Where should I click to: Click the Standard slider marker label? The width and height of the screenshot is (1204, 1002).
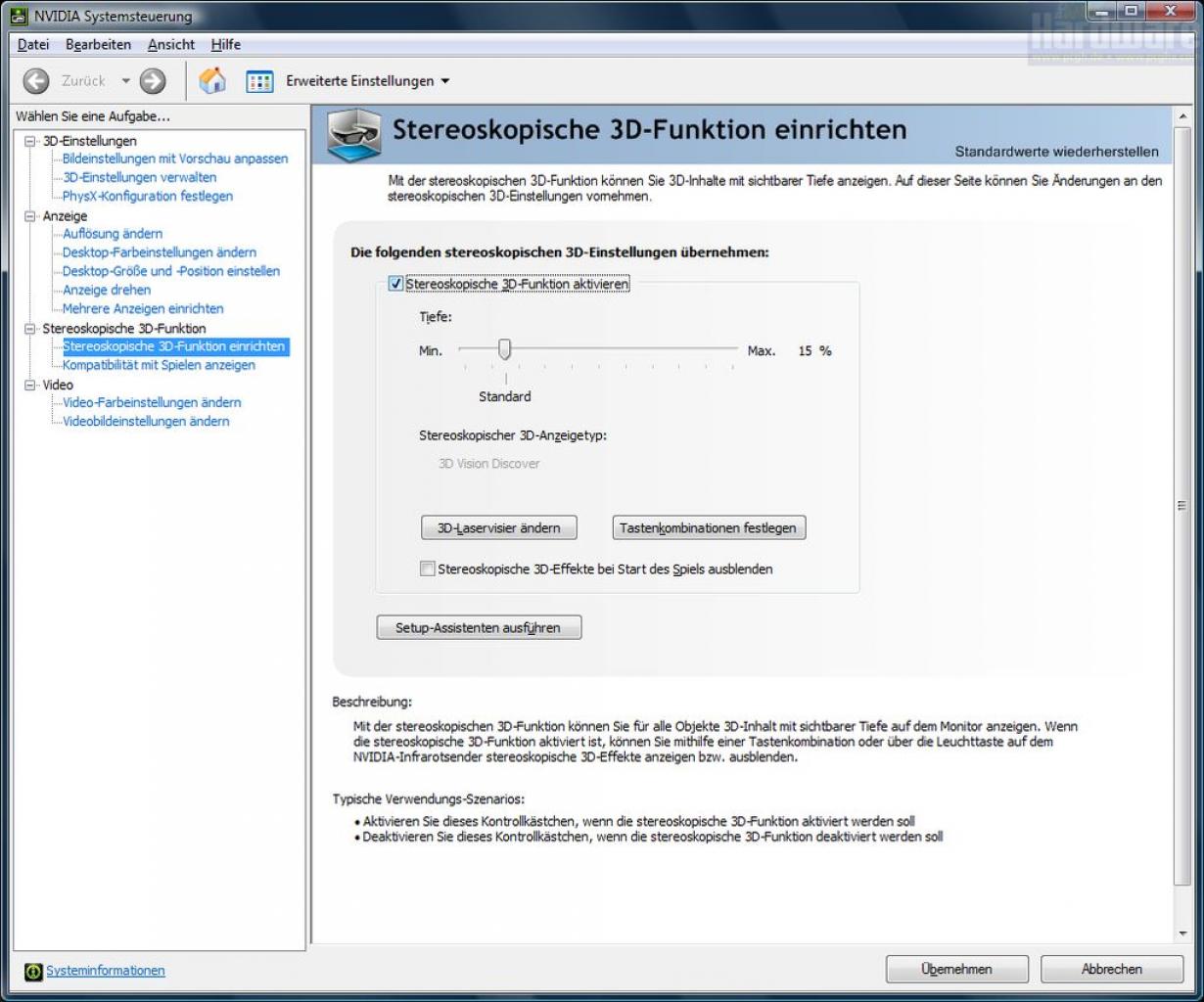(505, 397)
